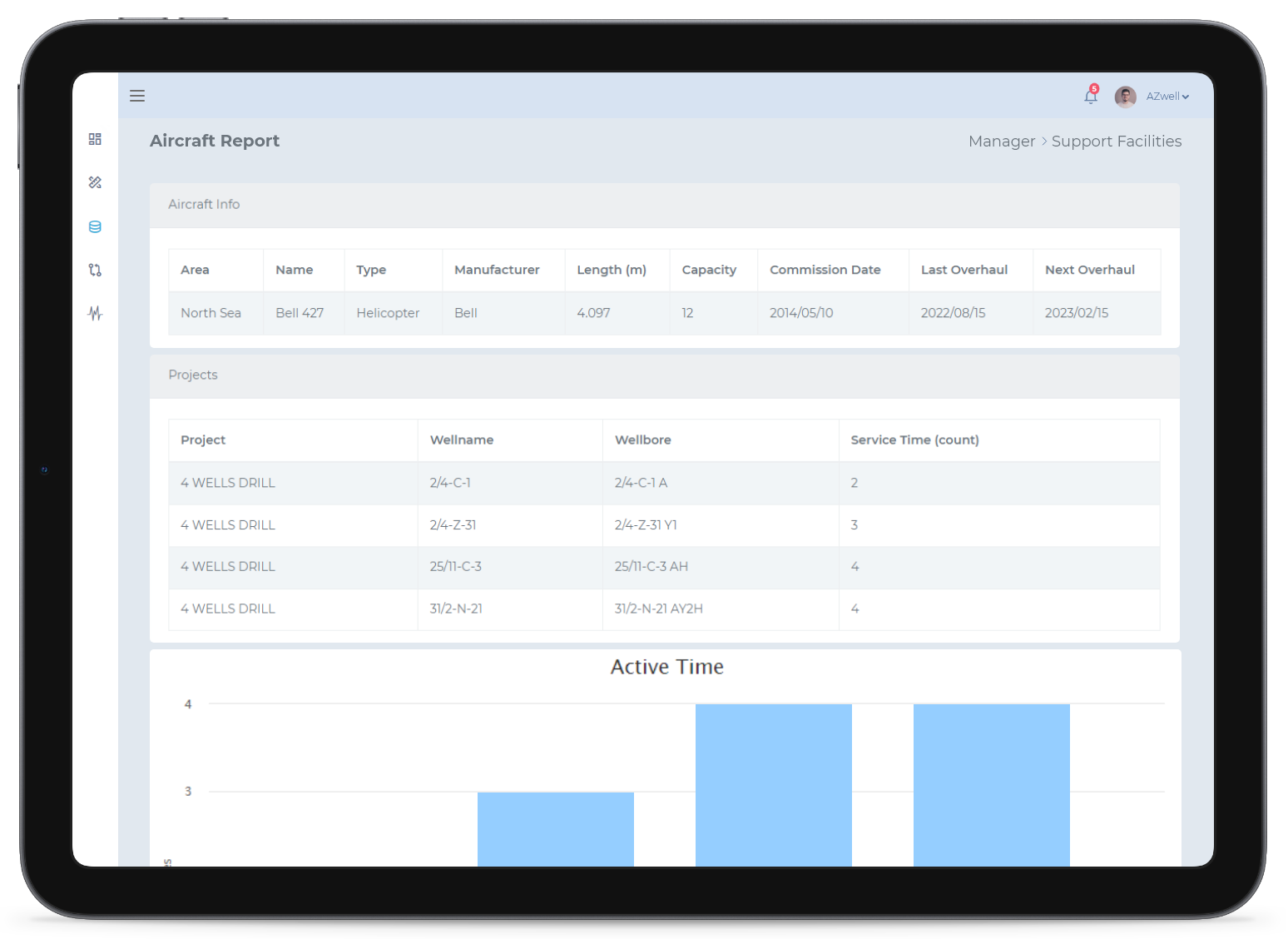Open the activity pulse icon in sidebar
The image size is (1288, 939).
point(95,313)
